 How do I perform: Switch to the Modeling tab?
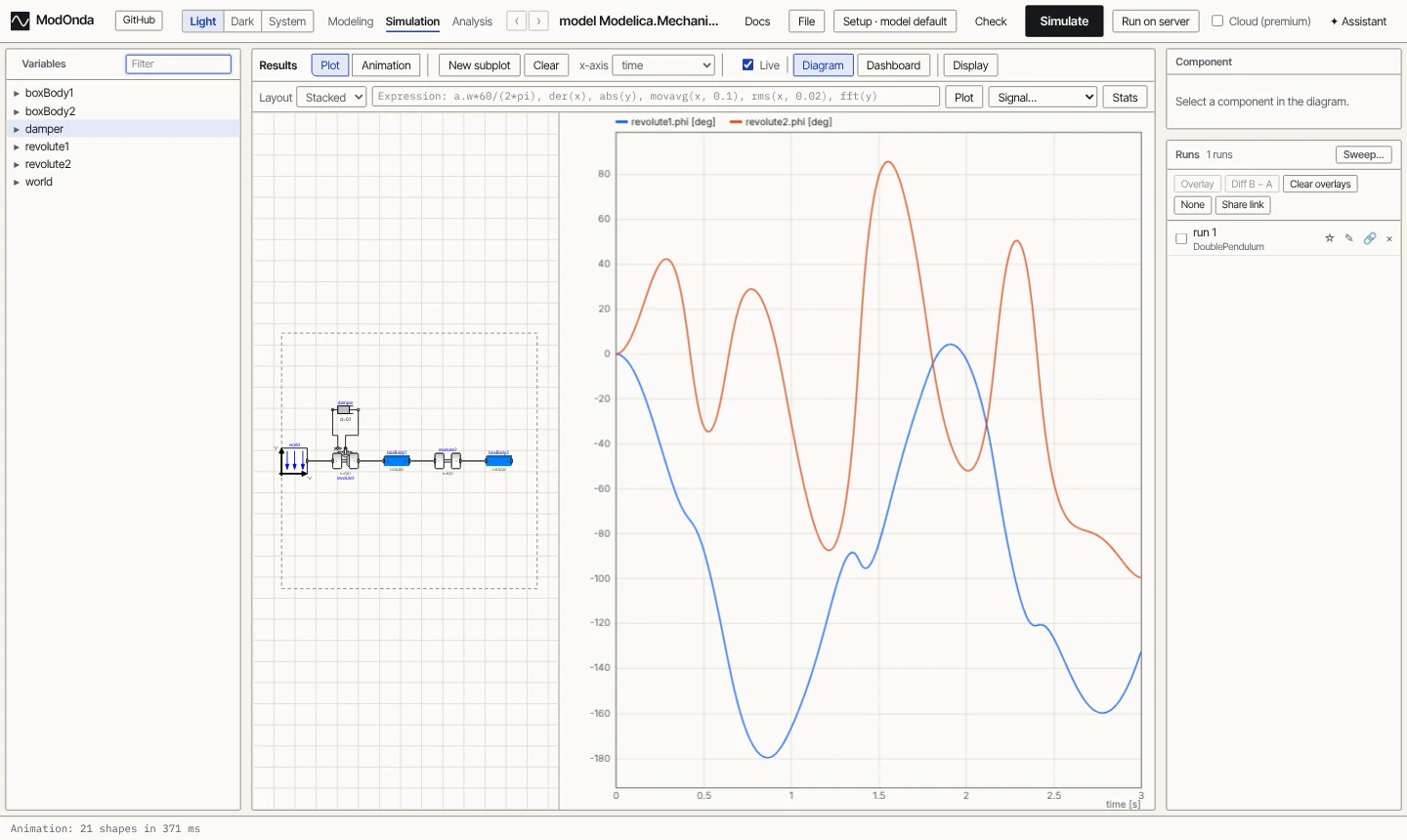351,21
